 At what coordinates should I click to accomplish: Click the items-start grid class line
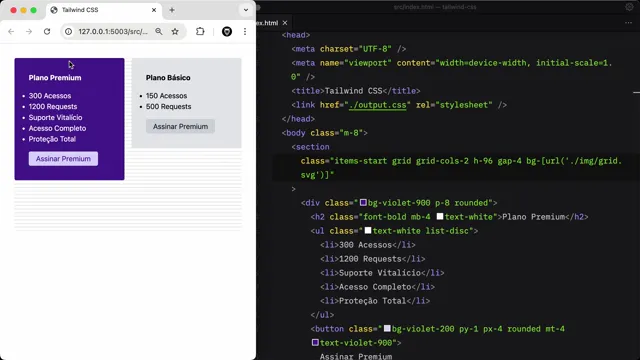point(461,168)
